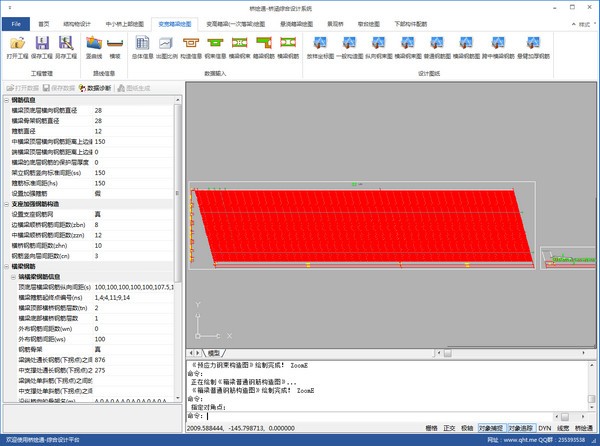Click the DYN status bar button
The height and width of the screenshot is (446, 600).
coord(544,427)
